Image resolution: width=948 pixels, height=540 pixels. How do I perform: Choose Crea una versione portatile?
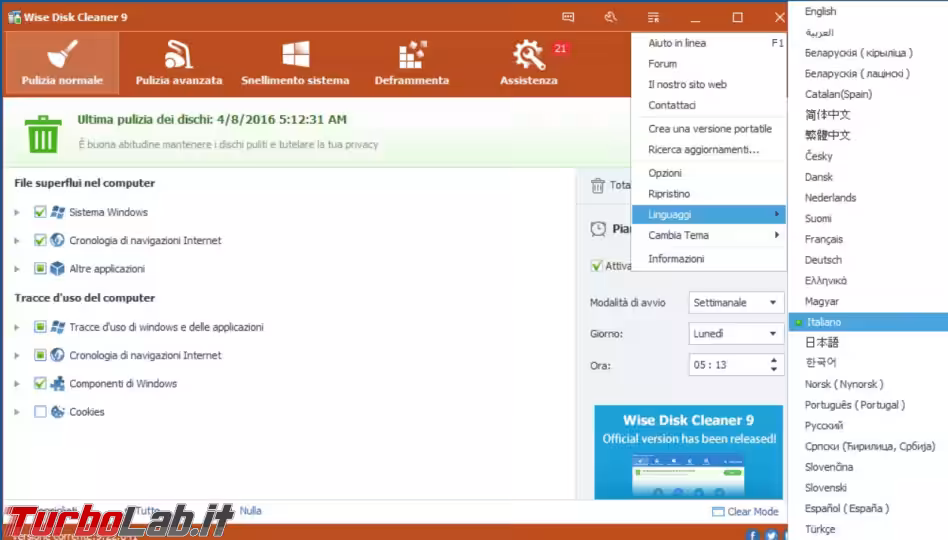tap(709, 129)
